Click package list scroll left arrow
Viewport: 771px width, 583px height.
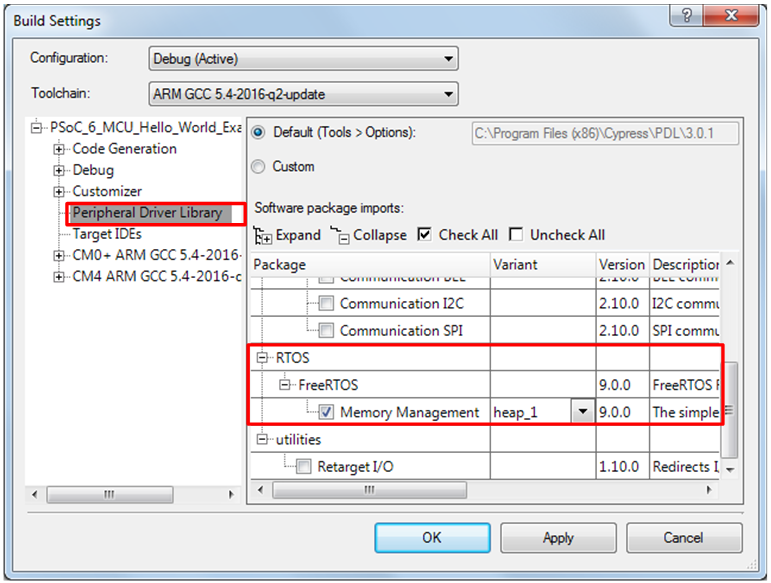coord(261,490)
